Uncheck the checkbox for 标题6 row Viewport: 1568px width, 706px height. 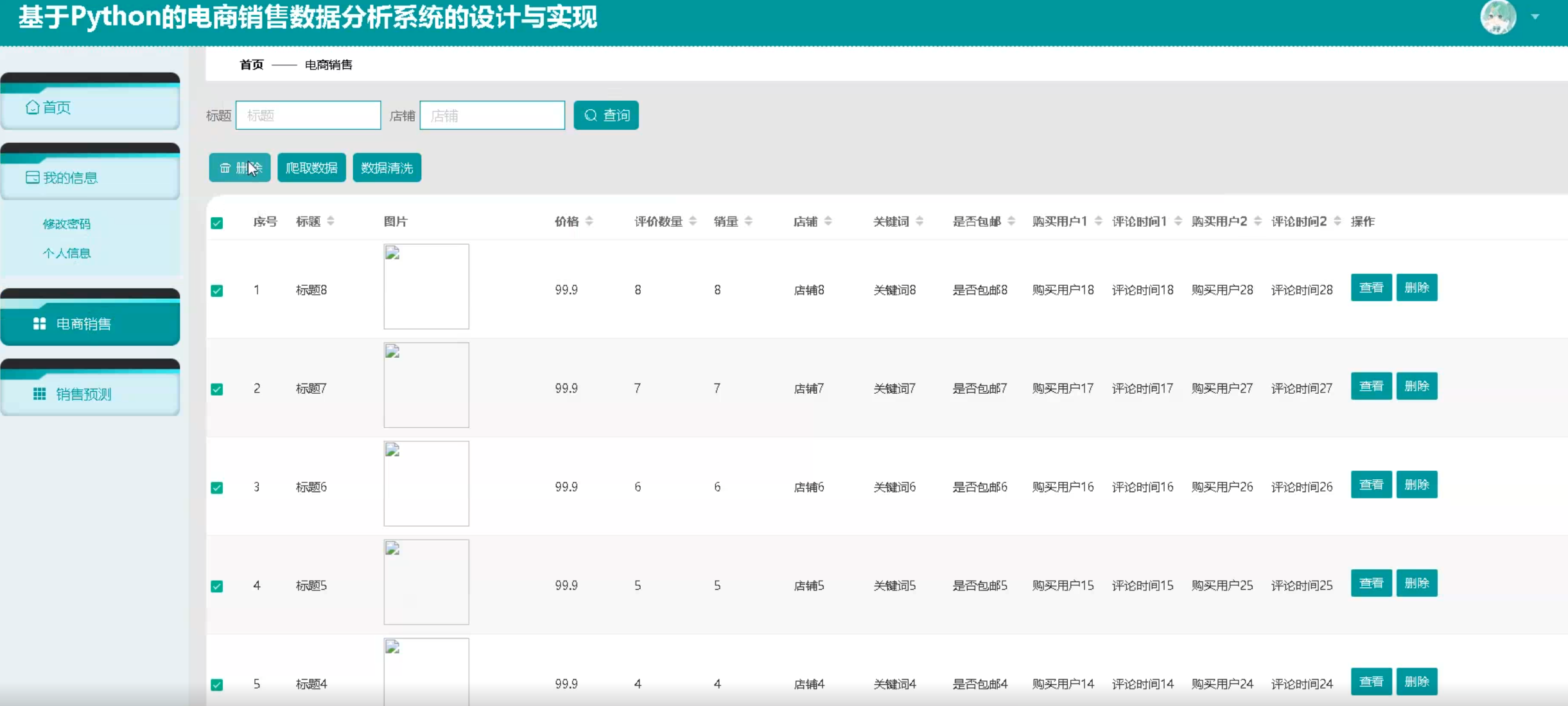[x=217, y=488]
